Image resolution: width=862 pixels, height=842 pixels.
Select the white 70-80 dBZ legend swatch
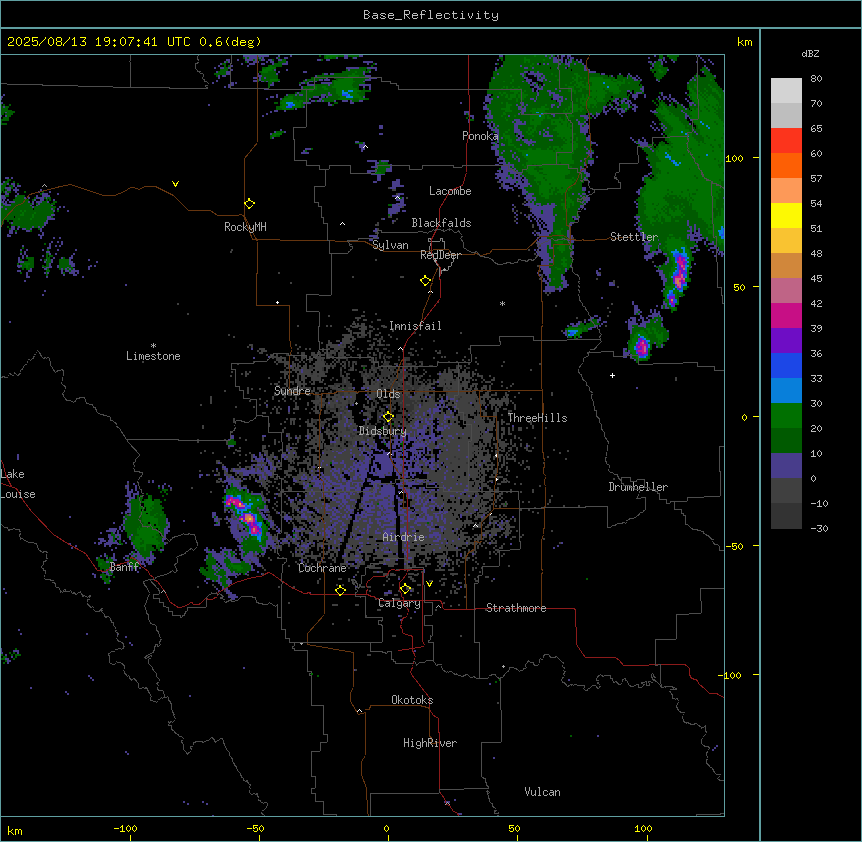(786, 91)
